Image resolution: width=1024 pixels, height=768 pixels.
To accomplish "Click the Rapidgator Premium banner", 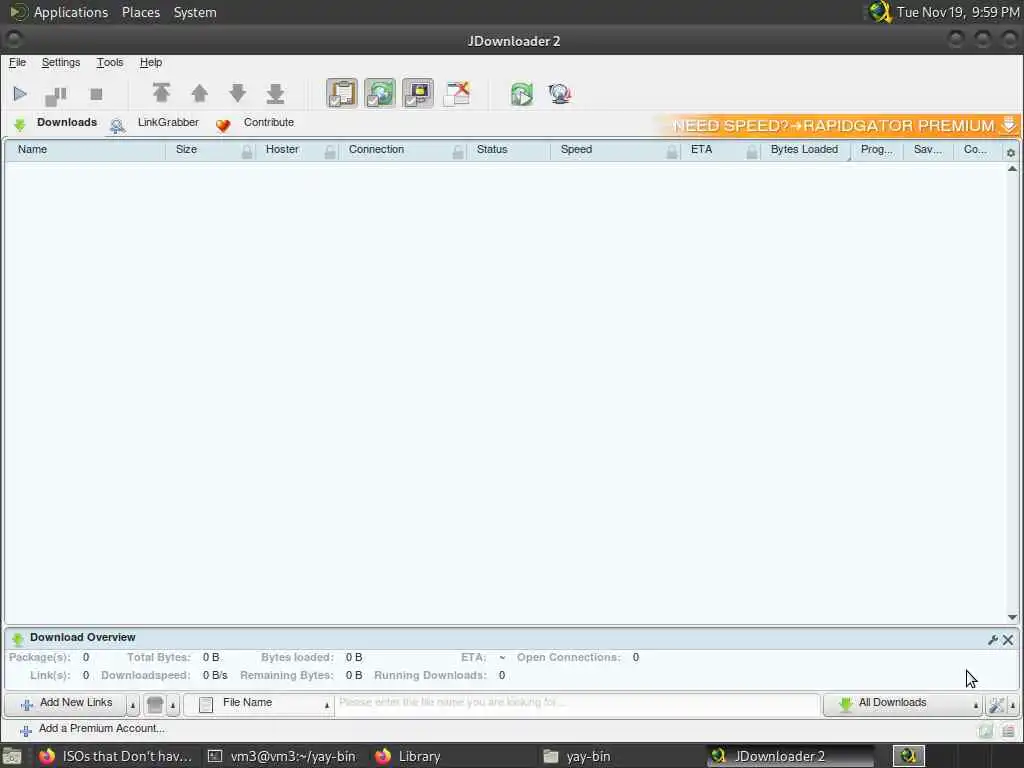I will coord(837,125).
